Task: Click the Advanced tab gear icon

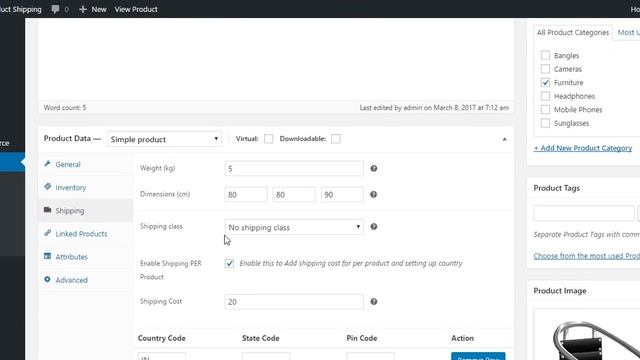Action: point(48,279)
